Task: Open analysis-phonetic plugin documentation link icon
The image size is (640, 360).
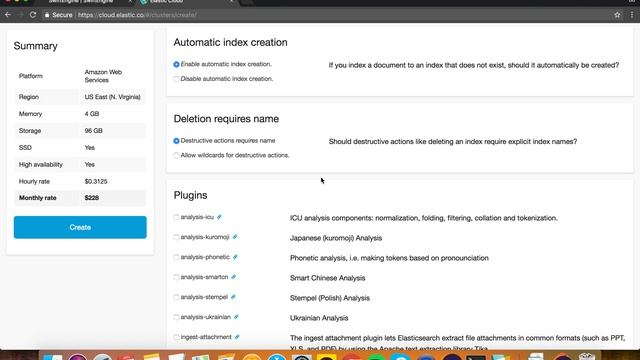Action: (235, 257)
